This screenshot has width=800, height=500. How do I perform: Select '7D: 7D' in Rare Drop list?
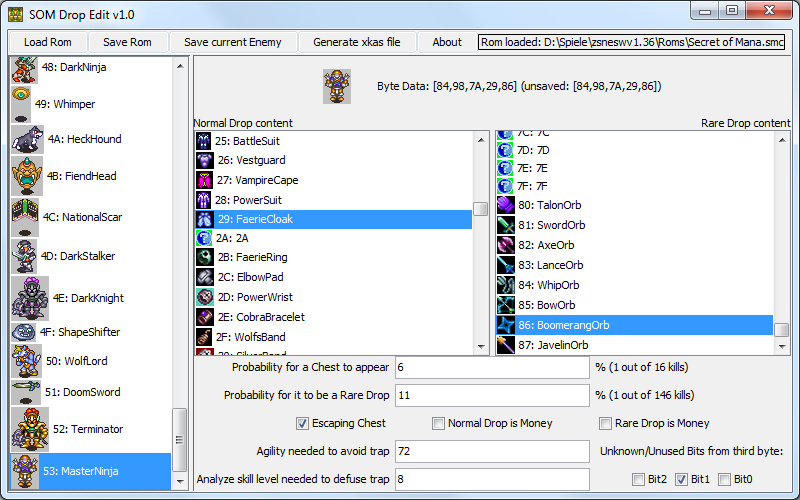[x=635, y=151]
